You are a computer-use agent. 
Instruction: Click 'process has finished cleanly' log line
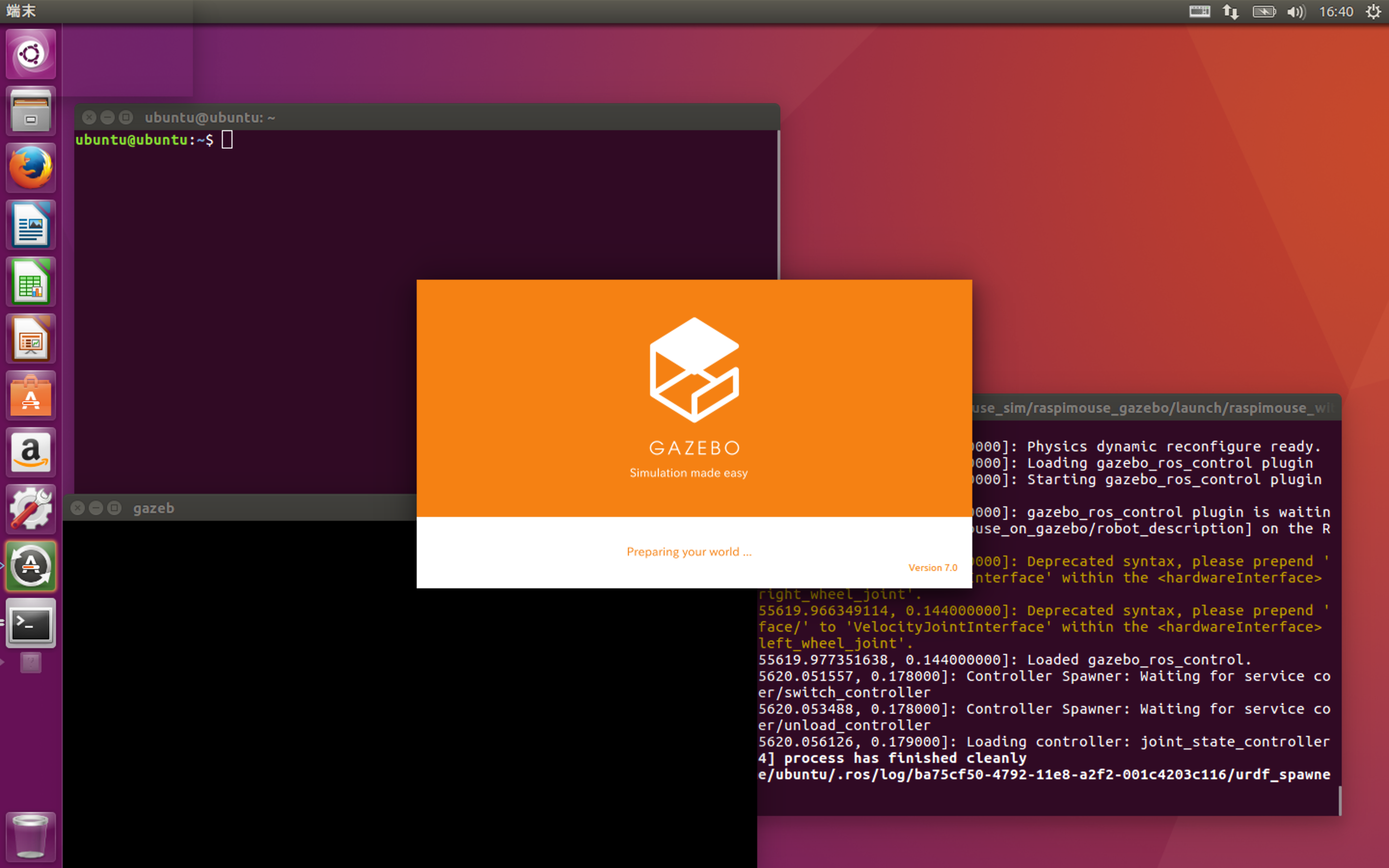pos(905,759)
